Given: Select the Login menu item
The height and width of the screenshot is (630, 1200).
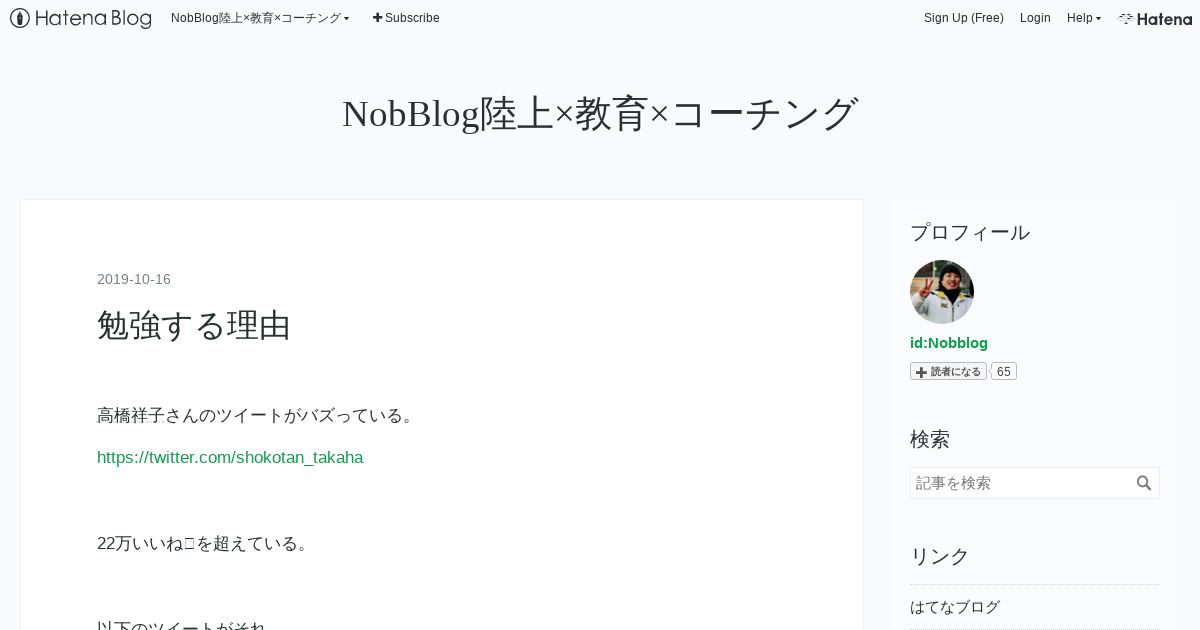Looking at the screenshot, I should [1035, 18].
